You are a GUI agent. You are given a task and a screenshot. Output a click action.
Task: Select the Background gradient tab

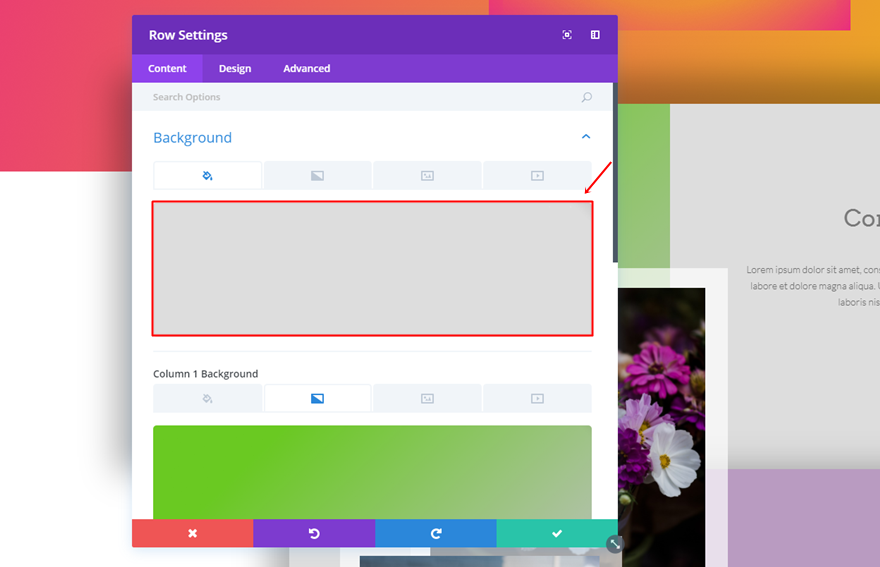pos(317,176)
